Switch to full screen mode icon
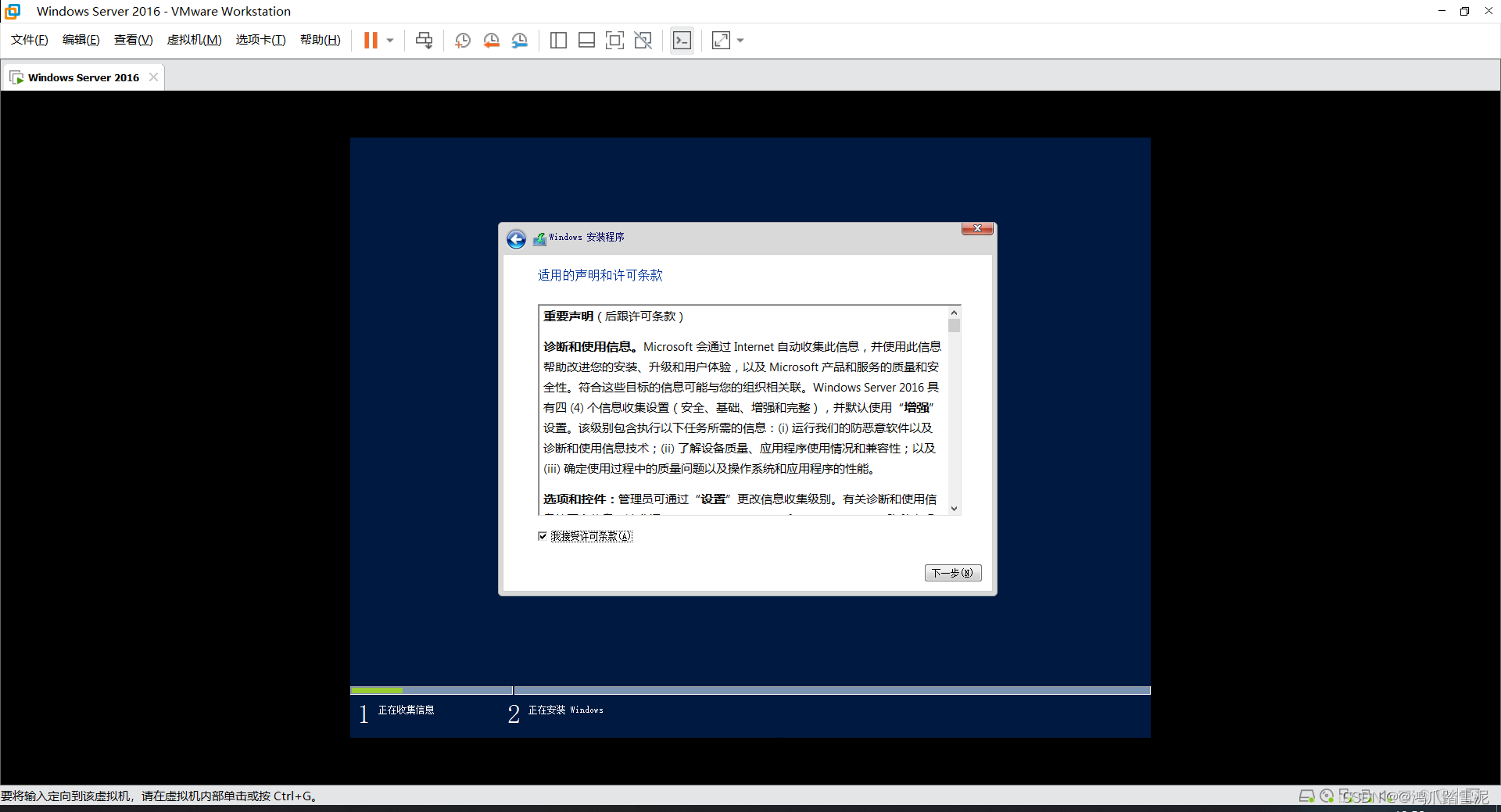This screenshot has height=812, width=1501. coord(614,40)
